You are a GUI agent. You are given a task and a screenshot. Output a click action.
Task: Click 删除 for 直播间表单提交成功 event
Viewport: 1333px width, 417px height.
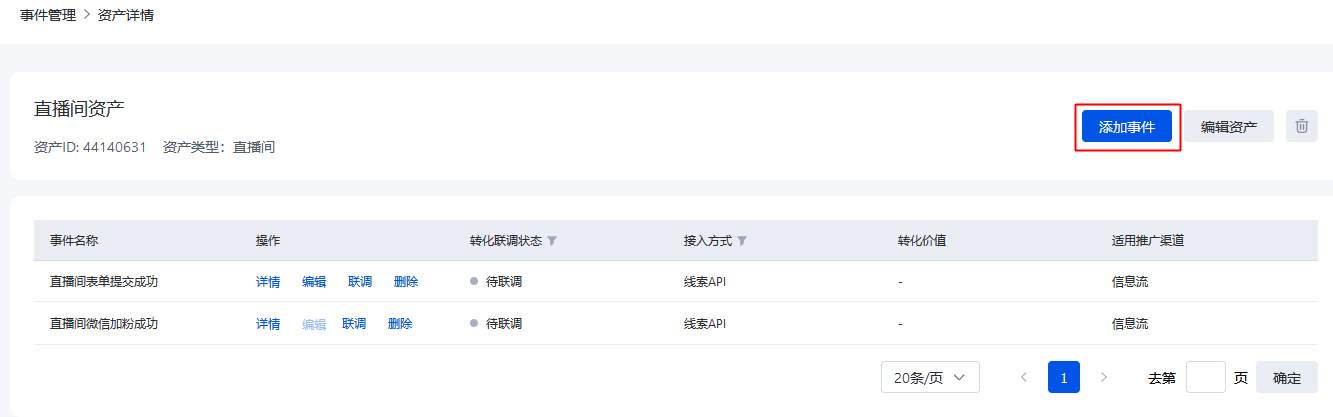tap(406, 282)
